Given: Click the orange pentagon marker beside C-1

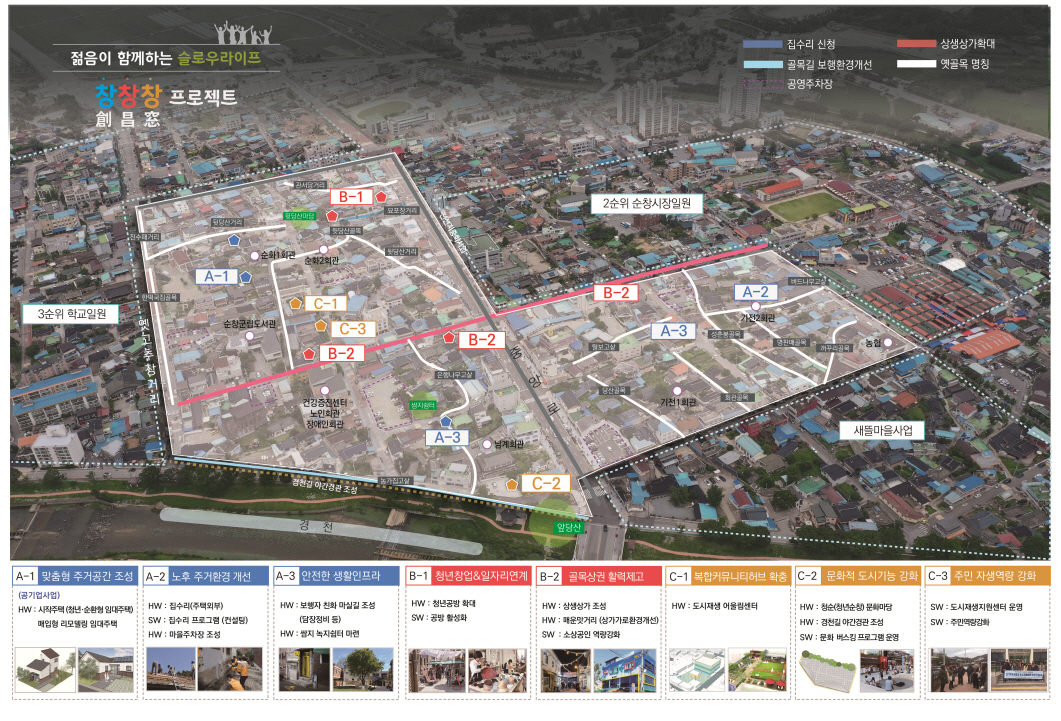Looking at the screenshot, I should 295,303.
